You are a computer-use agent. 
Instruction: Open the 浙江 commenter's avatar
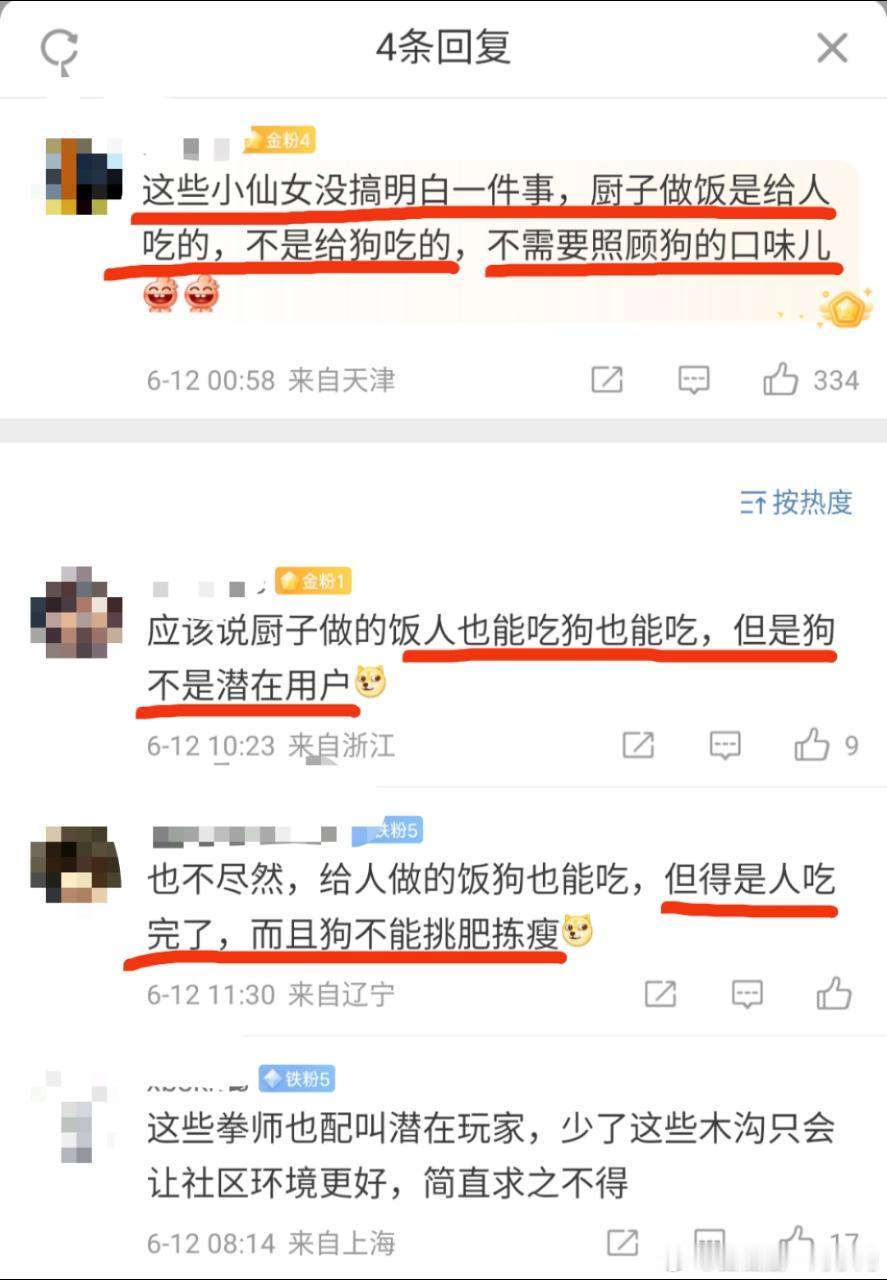click(76, 612)
